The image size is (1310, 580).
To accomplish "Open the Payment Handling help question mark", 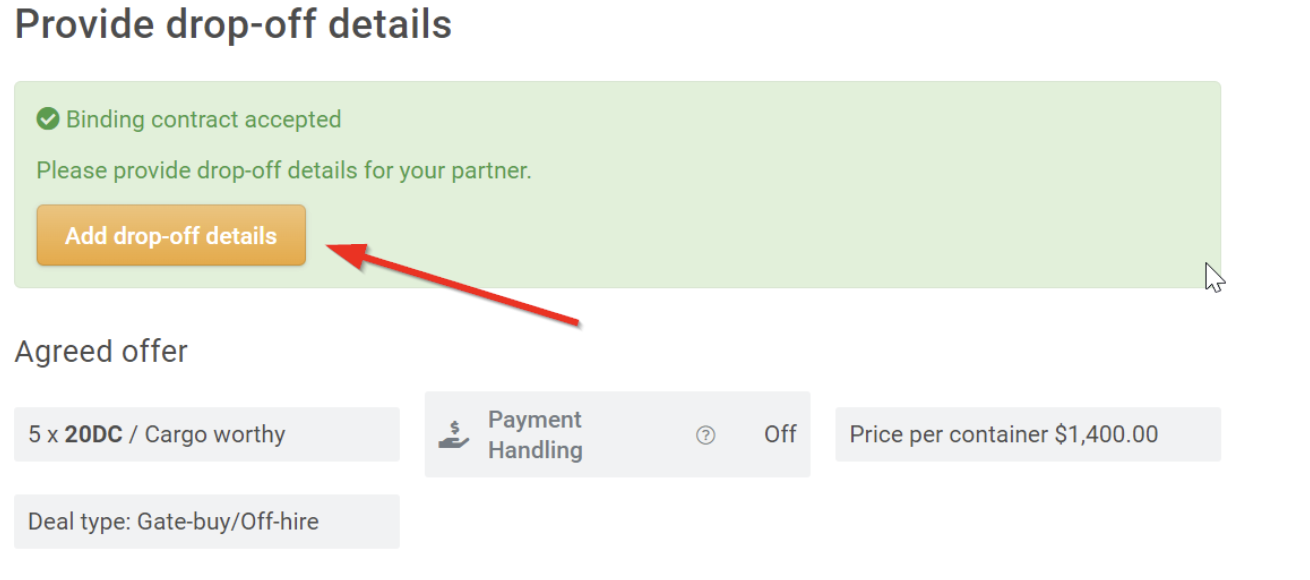I will 706,435.
